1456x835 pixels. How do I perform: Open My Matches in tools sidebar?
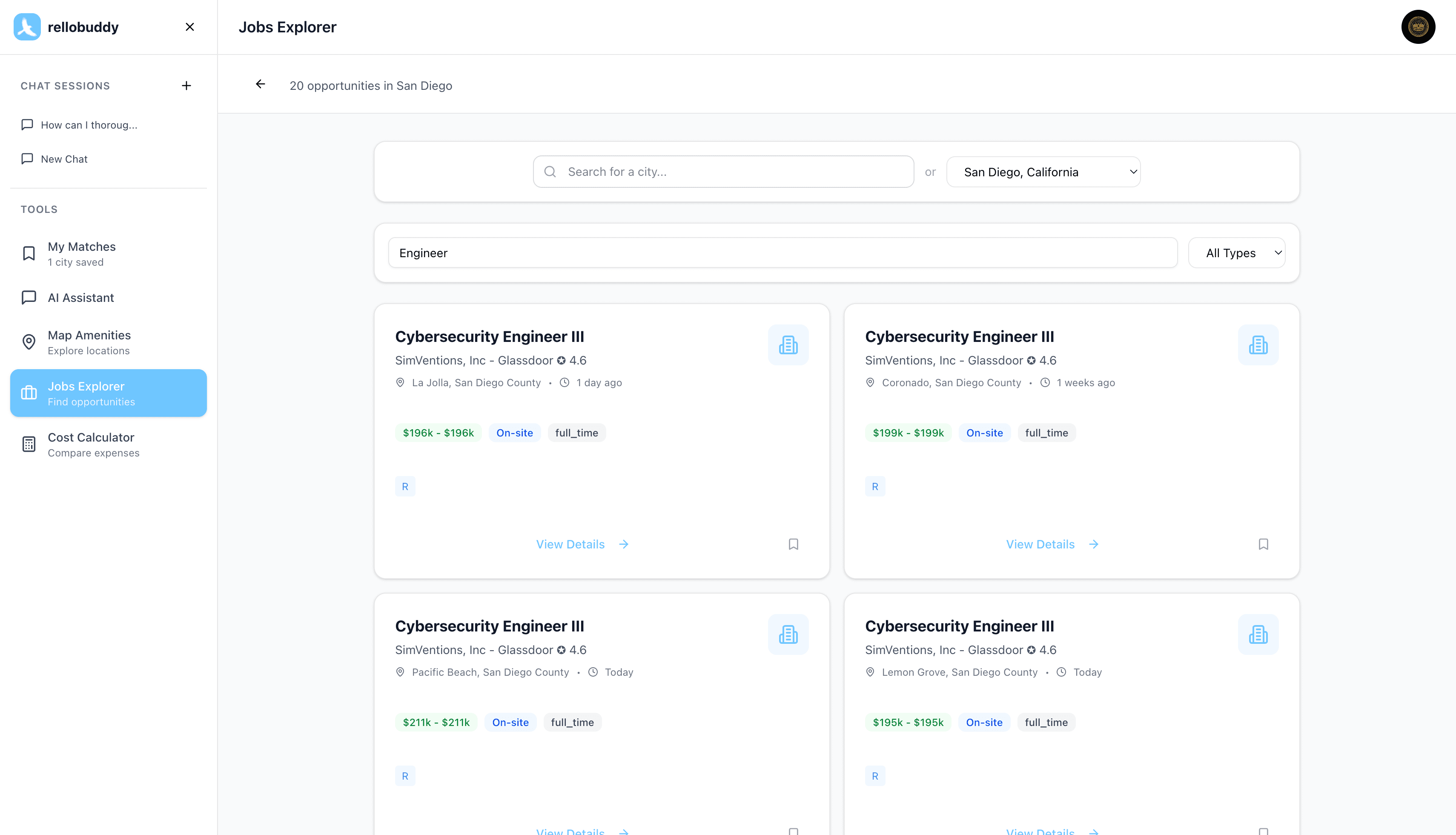(x=82, y=253)
